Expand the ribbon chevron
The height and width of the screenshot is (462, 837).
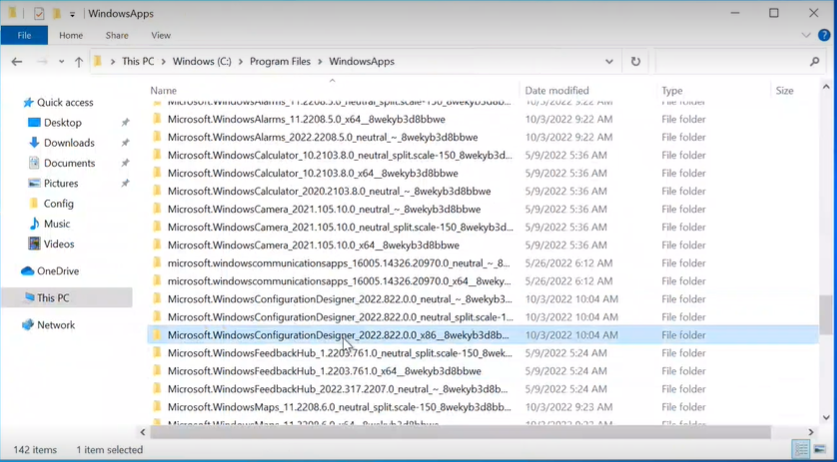(x=806, y=35)
